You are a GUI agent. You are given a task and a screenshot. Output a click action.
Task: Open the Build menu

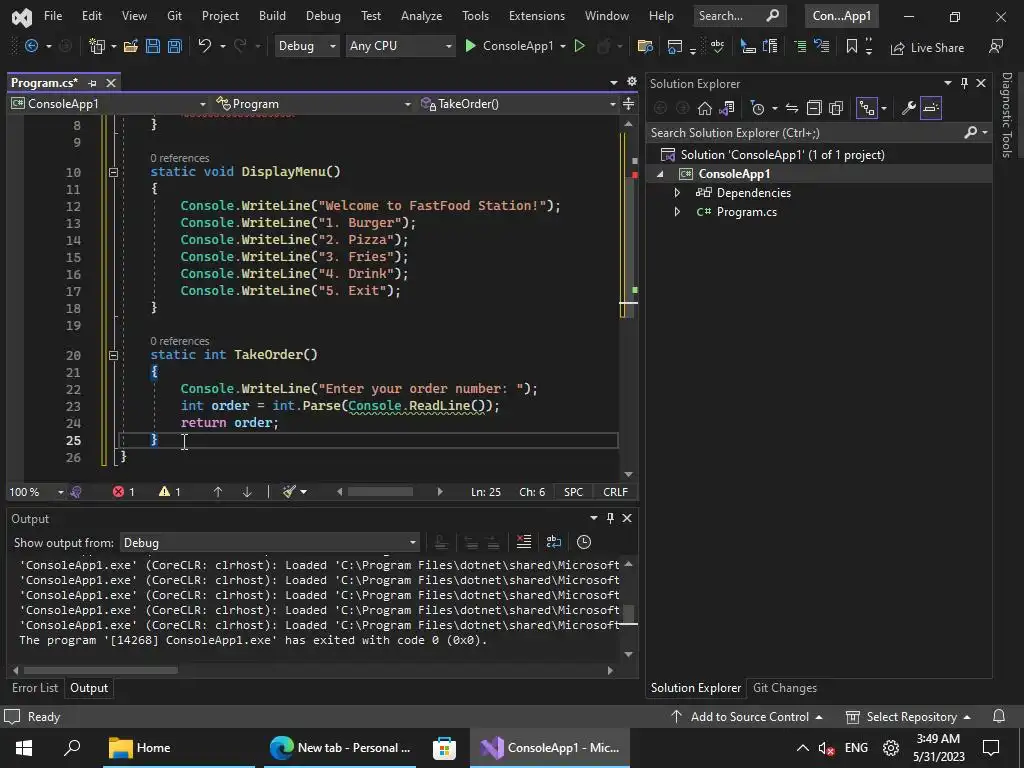pyautogui.click(x=272, y=16)
